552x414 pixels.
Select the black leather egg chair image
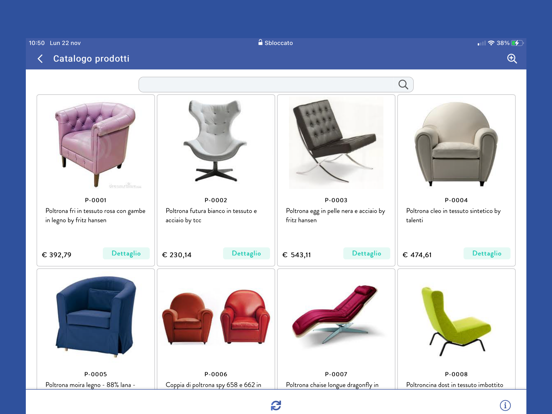pyautogui.click(x=336, y=143)
